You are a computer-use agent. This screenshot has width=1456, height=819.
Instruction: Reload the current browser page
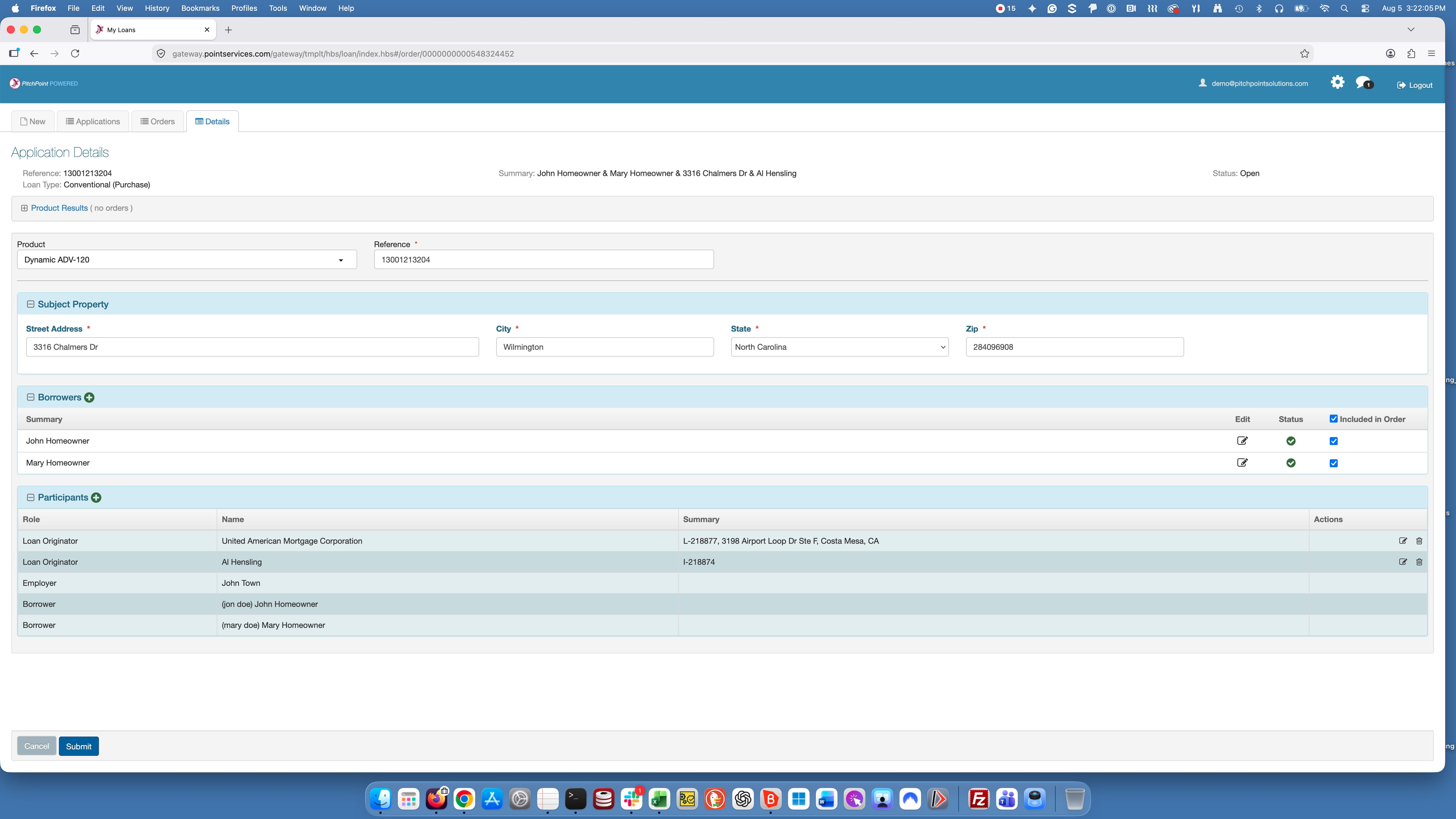[x=75, y=54]
